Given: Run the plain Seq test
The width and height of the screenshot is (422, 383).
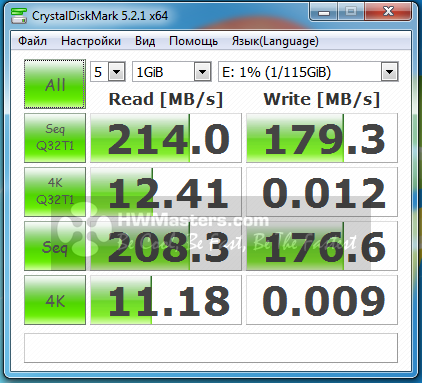Looking at the screenshot, I should (55, 246).
